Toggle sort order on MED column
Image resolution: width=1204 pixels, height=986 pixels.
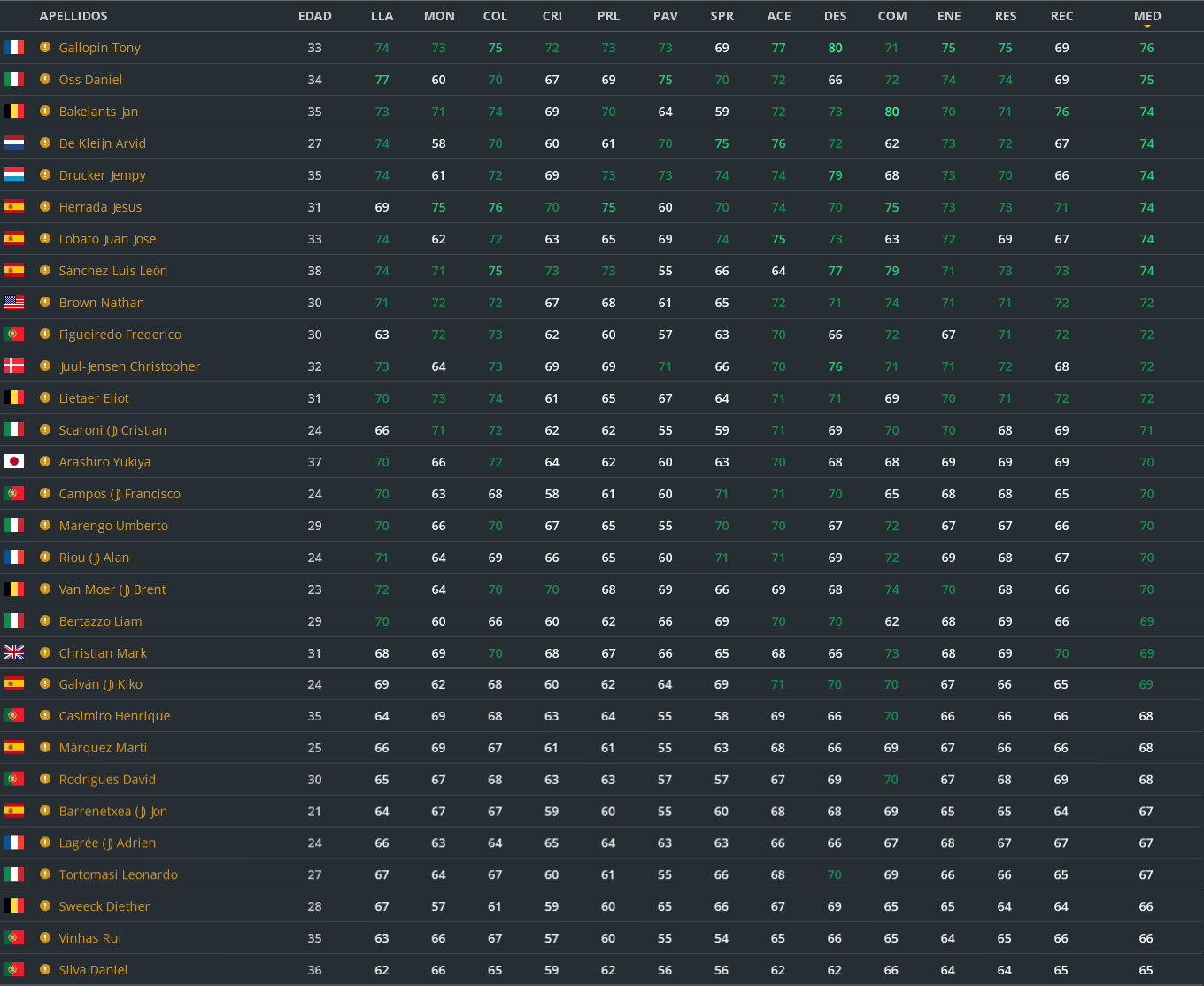click(x=1147, y=16)
